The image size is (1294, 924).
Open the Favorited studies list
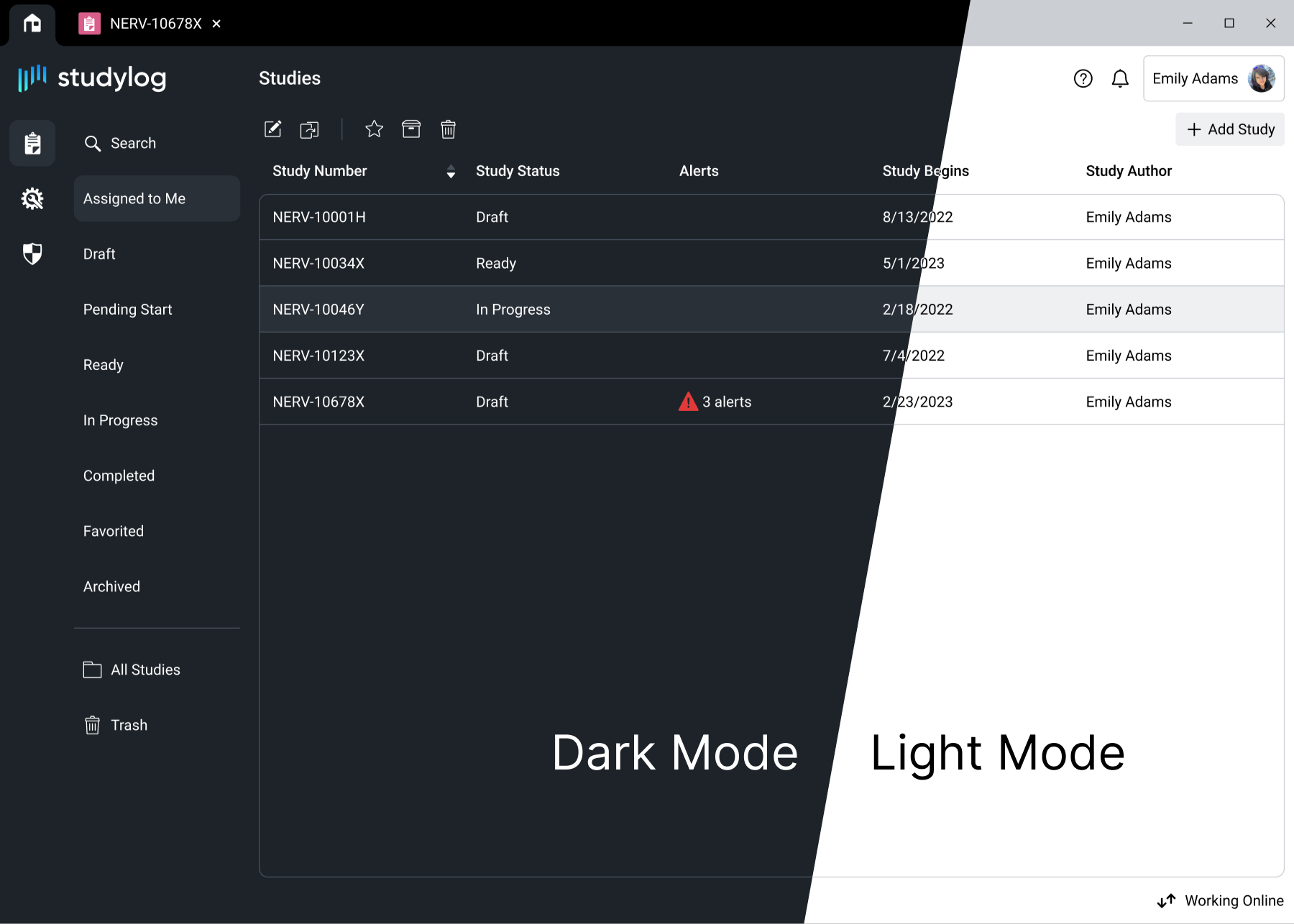[x=114, y=531]
